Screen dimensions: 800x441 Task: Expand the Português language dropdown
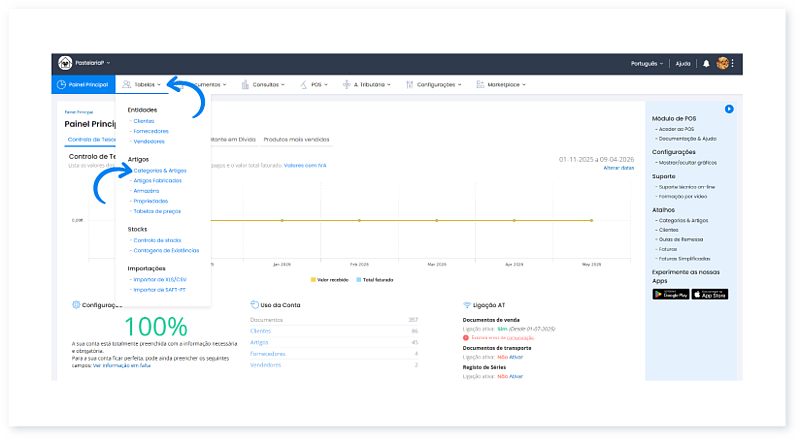(647, 63)
